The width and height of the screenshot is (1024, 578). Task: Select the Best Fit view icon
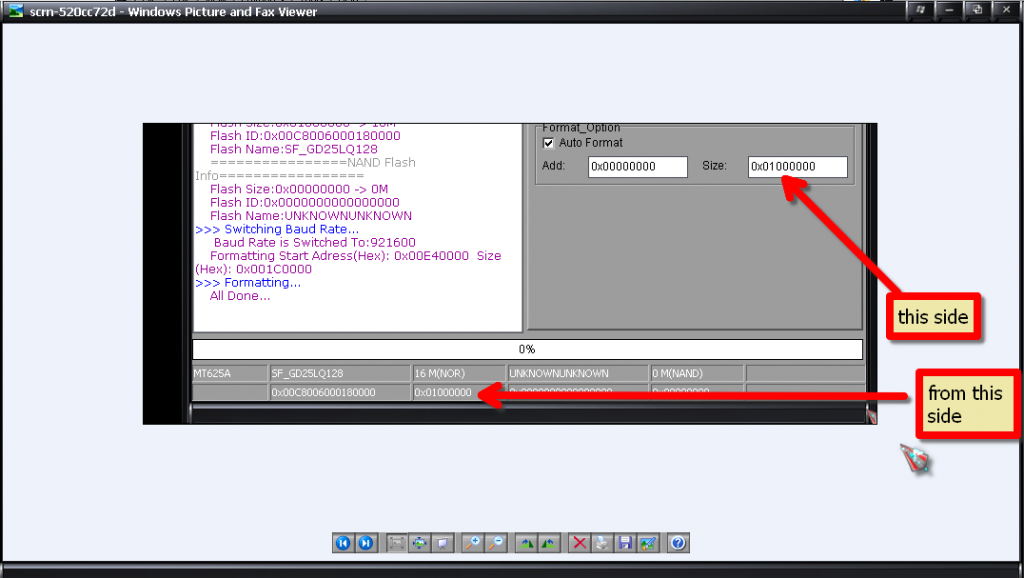point(396,543)
